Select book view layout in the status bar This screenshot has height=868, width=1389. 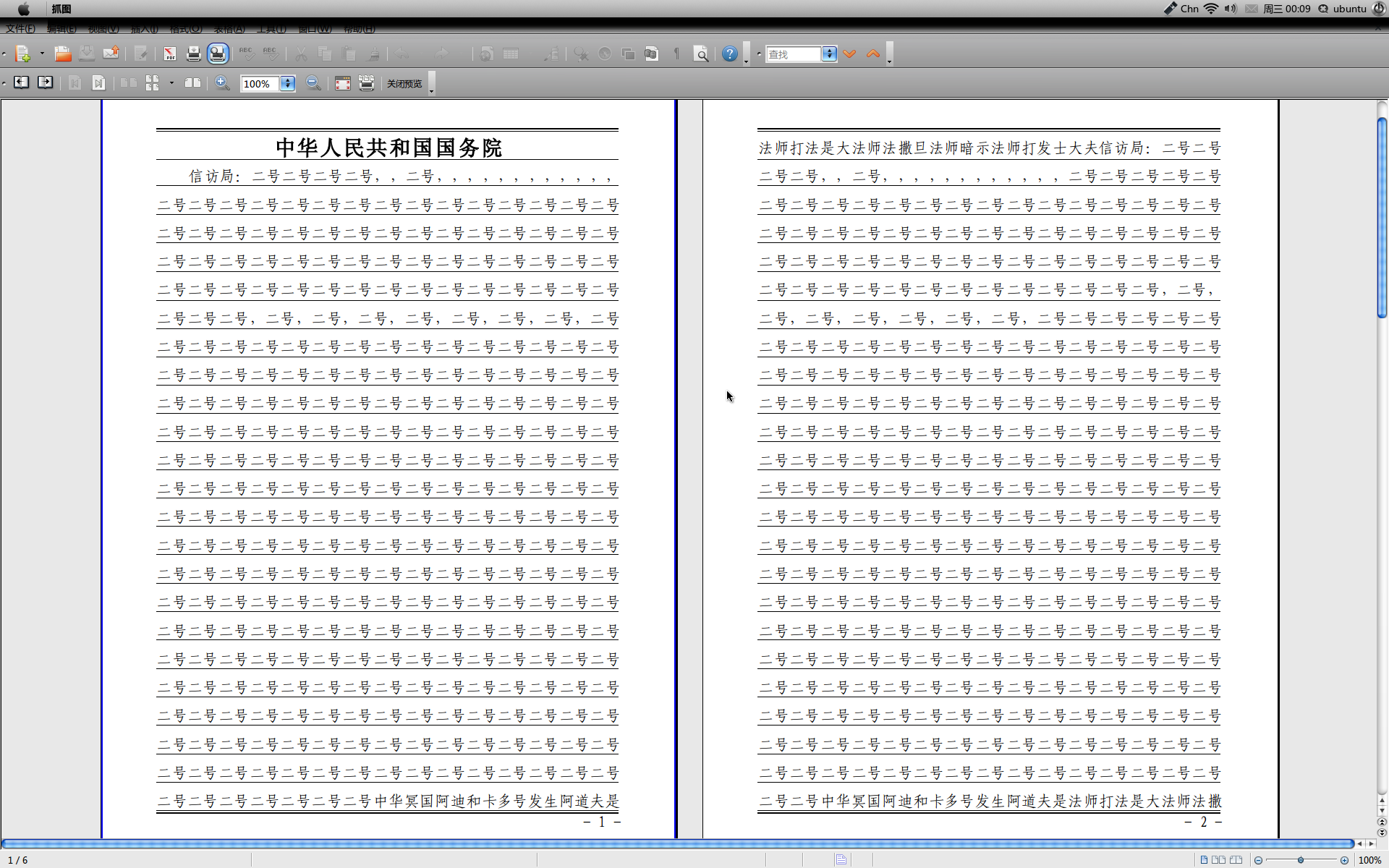pyautogui.click(x=1236, y=860)
